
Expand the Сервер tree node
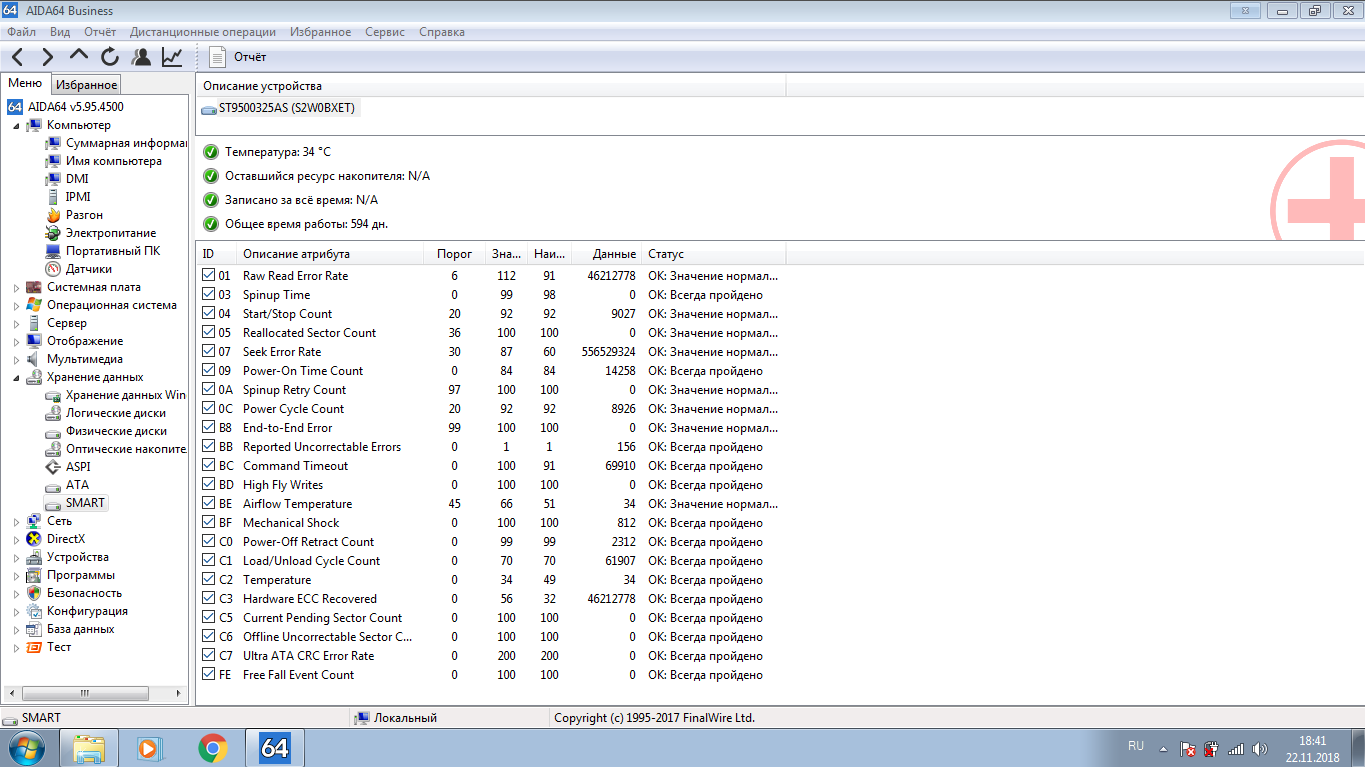coord(16,324)
